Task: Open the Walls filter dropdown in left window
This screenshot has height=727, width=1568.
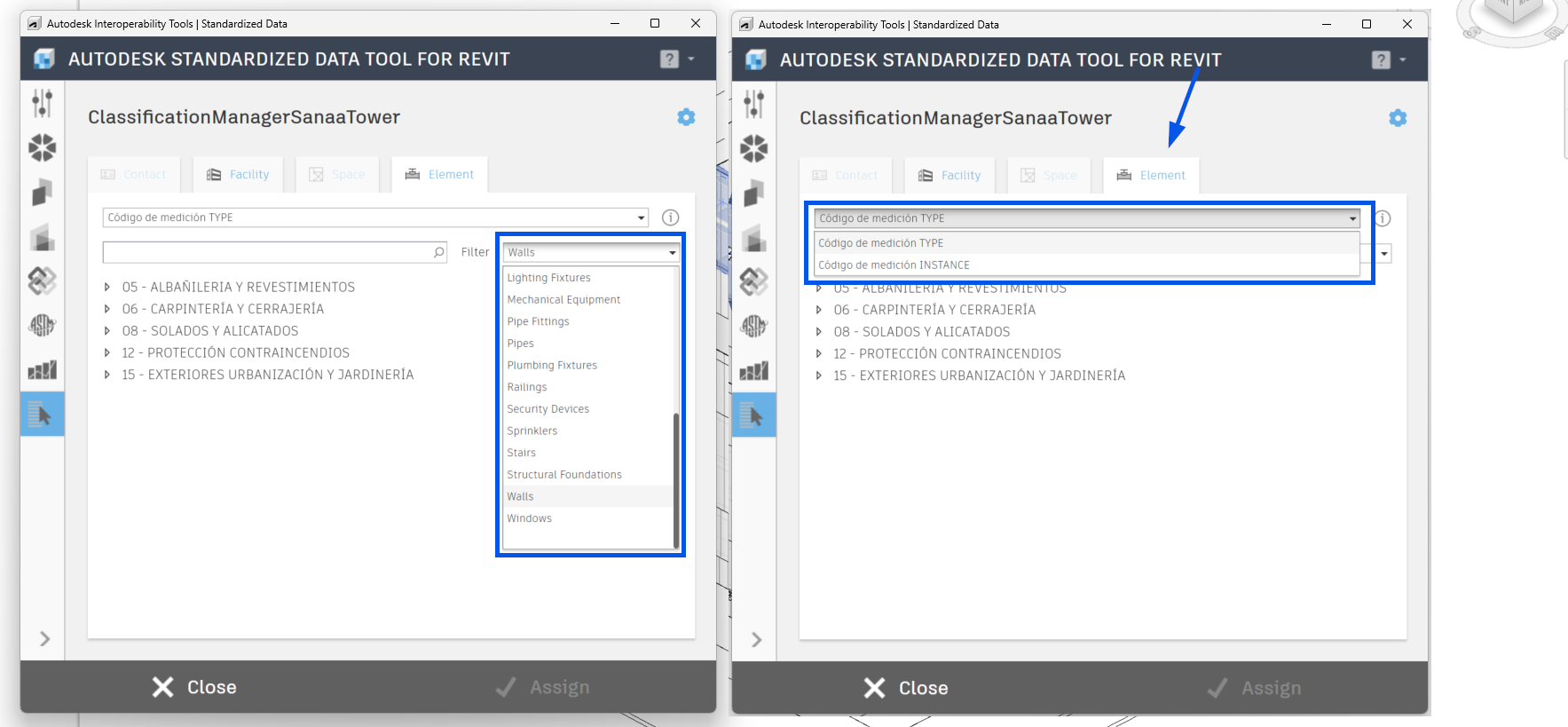Action: click(x=591, y=252)
